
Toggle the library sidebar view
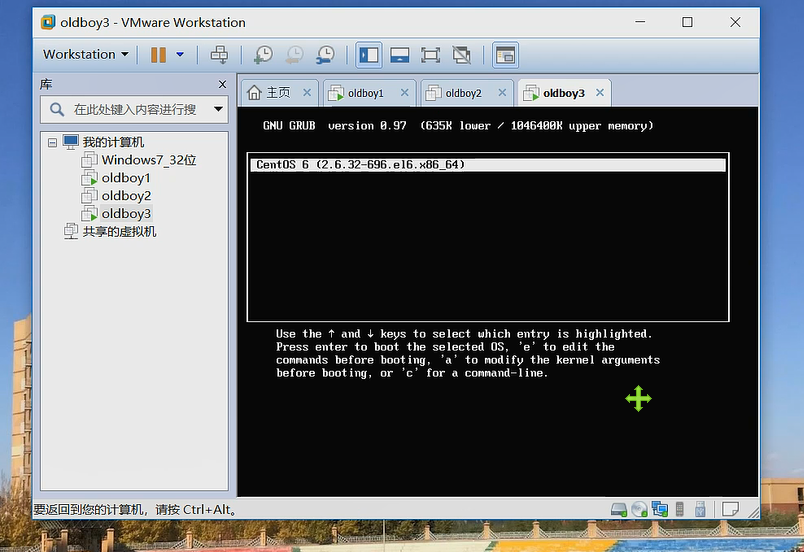(369, 55)
